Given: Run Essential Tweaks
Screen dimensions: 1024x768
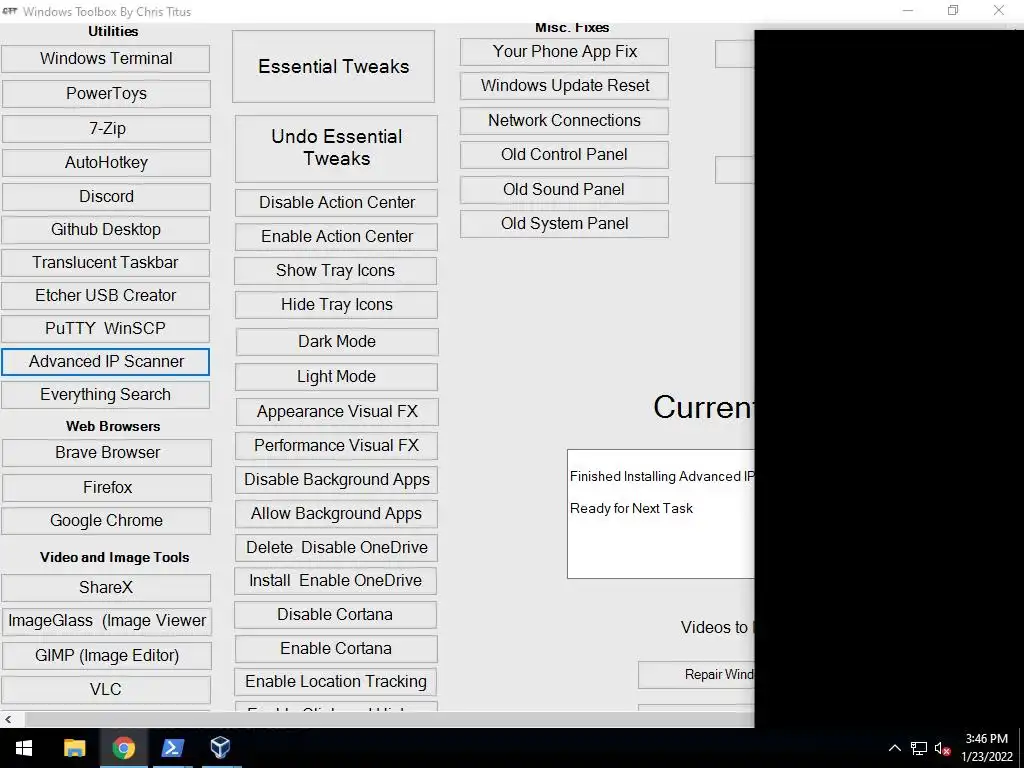Looking at the screenshot, I should (334, 67).
